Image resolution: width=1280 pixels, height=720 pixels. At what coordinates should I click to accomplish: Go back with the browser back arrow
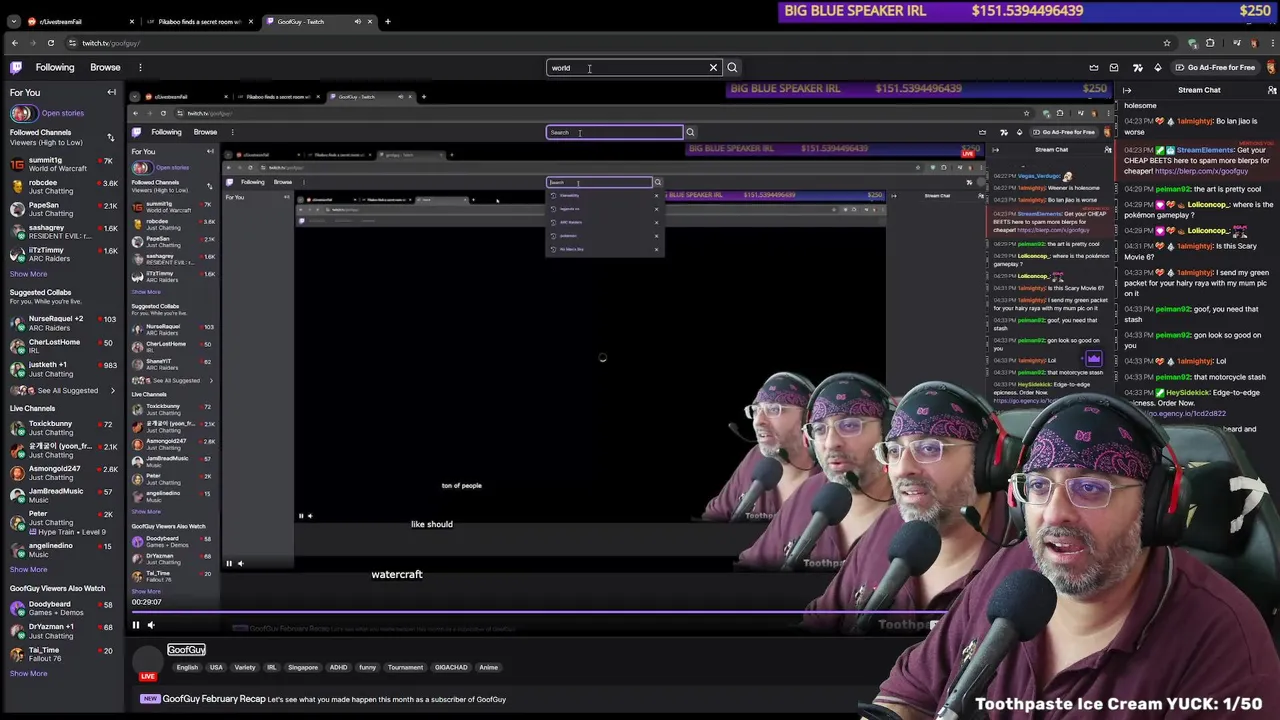tap(14, 43)
